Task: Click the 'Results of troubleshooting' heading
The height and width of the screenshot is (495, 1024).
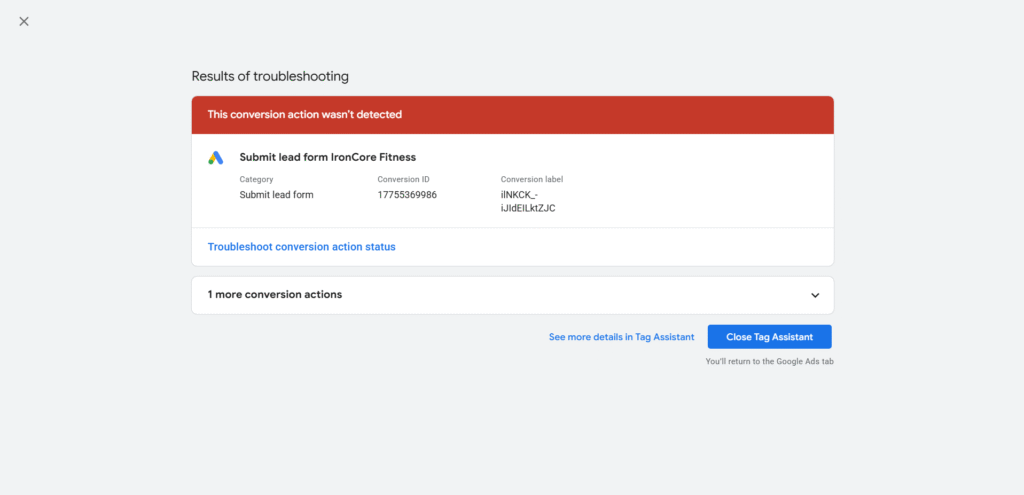Action: coord(270,76)
